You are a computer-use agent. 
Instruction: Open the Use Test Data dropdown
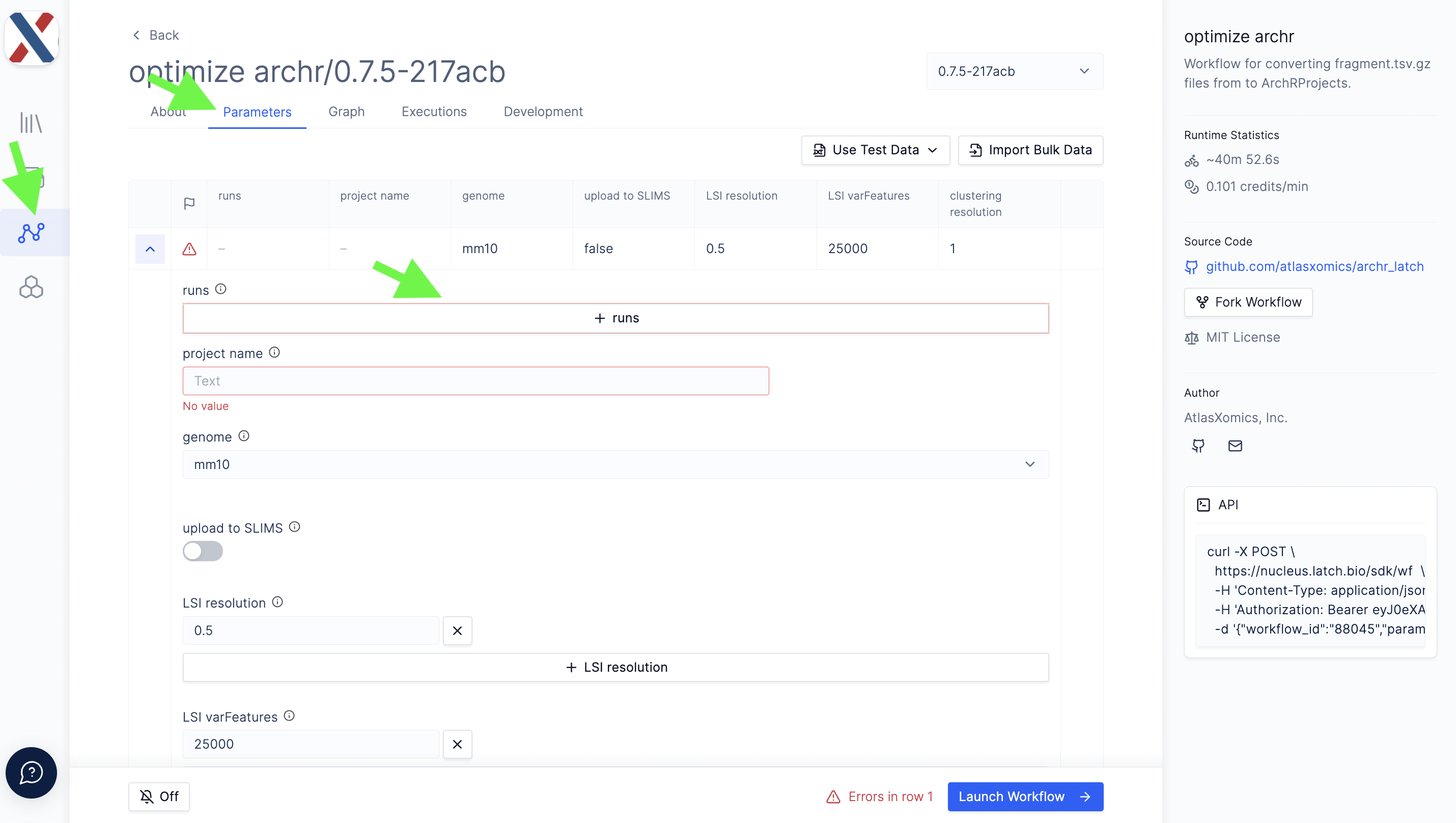click(x=876, y=150)
